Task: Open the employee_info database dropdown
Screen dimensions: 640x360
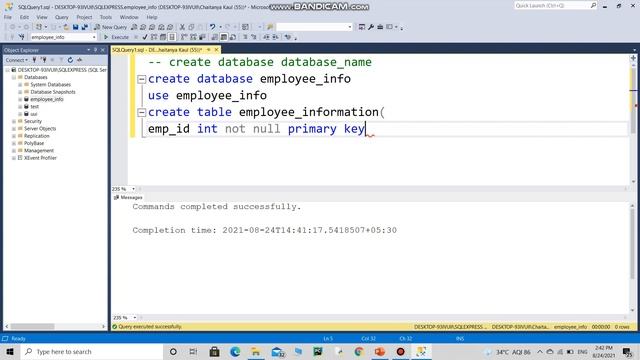Action: [x=94, y=37]
